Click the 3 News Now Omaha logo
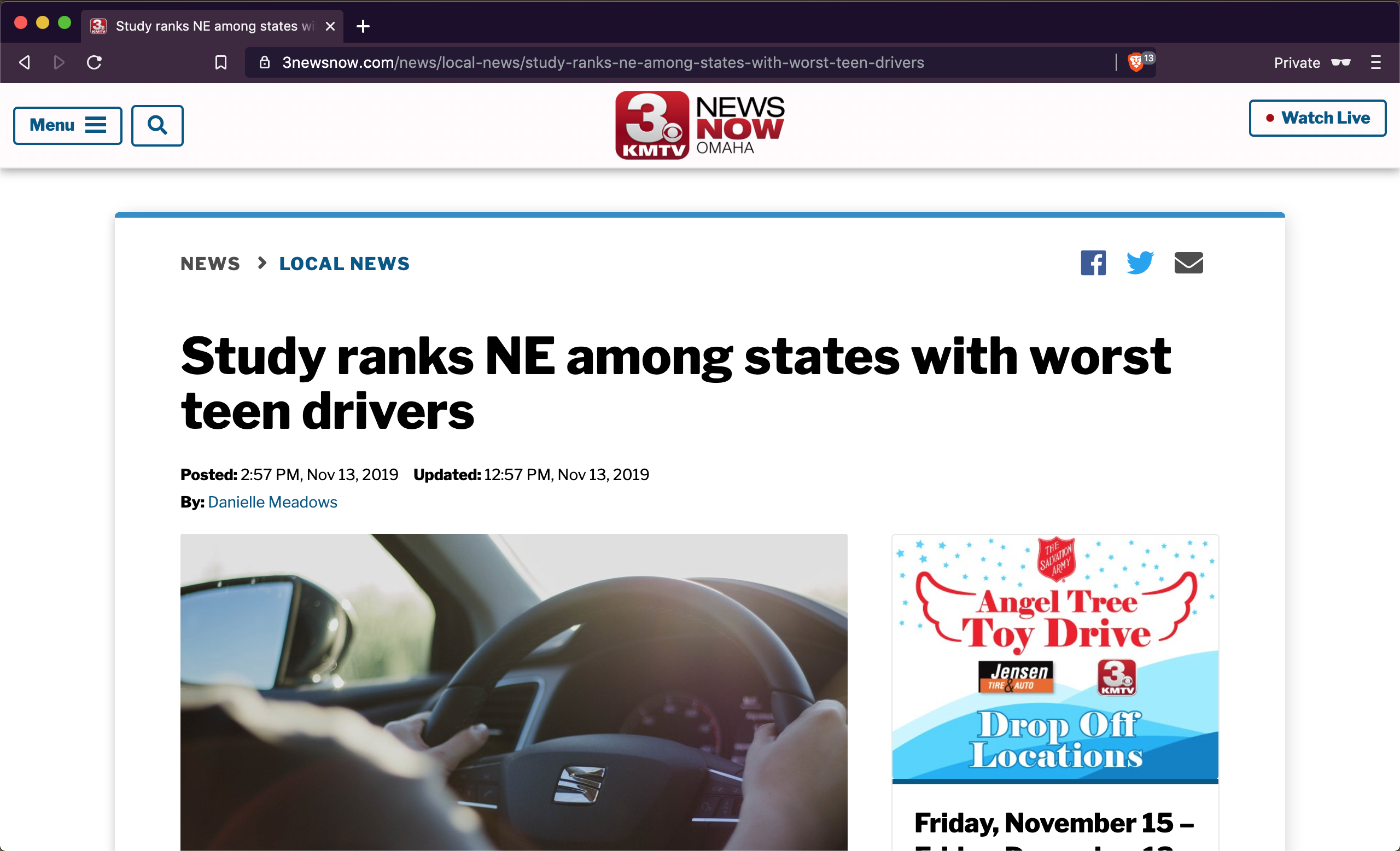This screenshot has height=851, width=1400. [699, 126]
